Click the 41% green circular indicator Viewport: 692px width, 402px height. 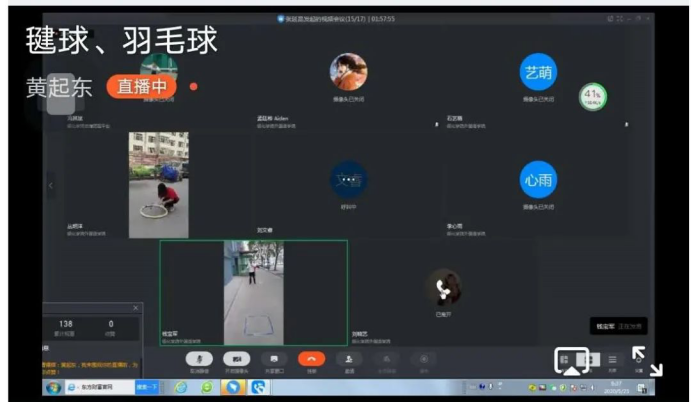click(x=593, y=97)
